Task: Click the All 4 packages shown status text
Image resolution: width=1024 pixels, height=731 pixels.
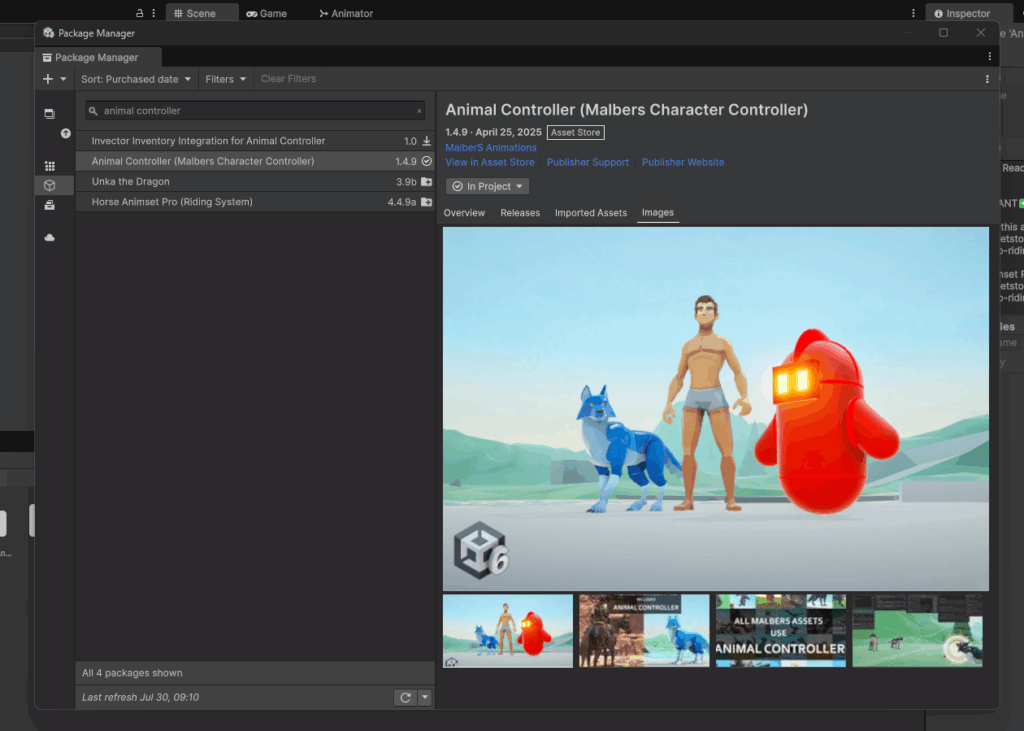Action: pos(132,673)
